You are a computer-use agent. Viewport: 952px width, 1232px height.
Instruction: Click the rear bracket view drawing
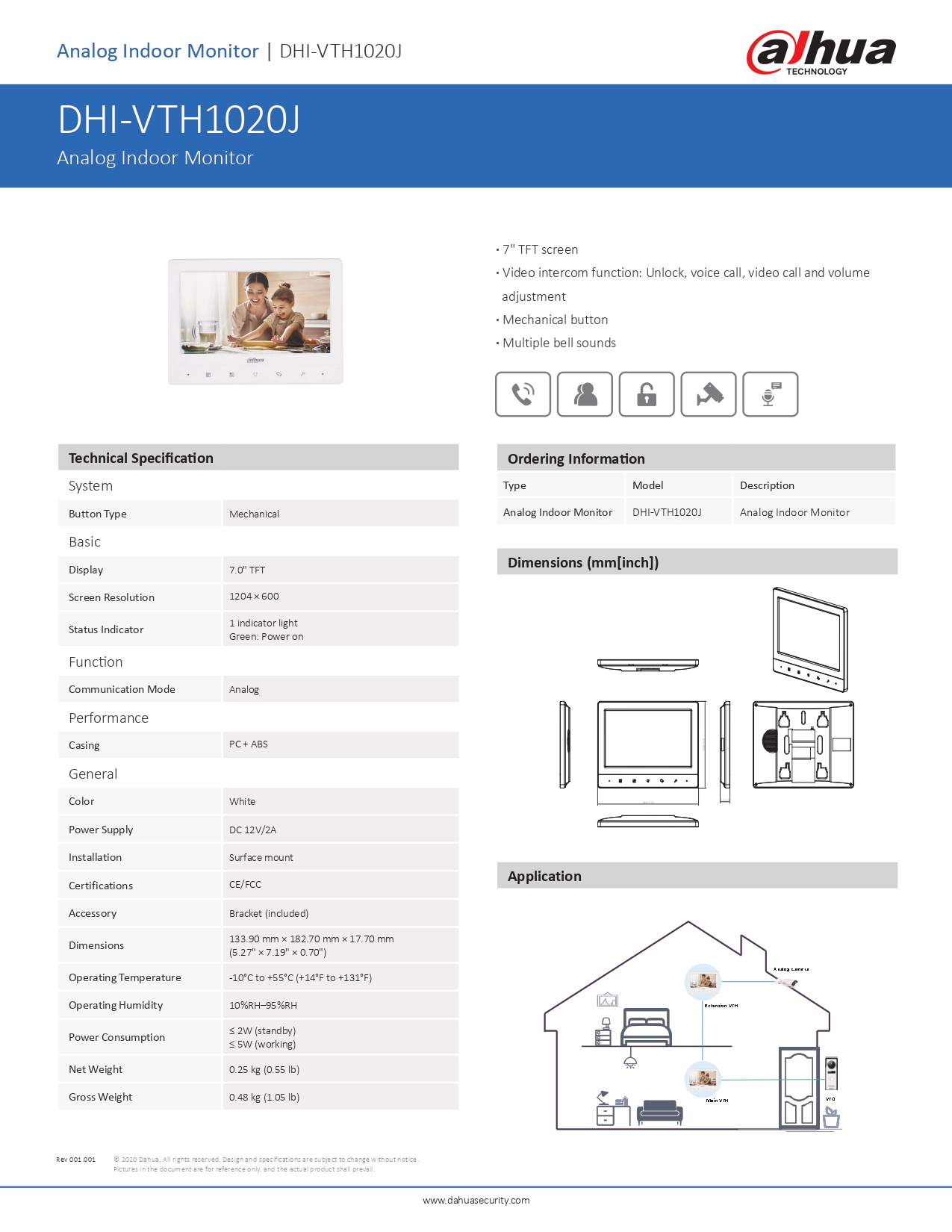click(803, 744)
